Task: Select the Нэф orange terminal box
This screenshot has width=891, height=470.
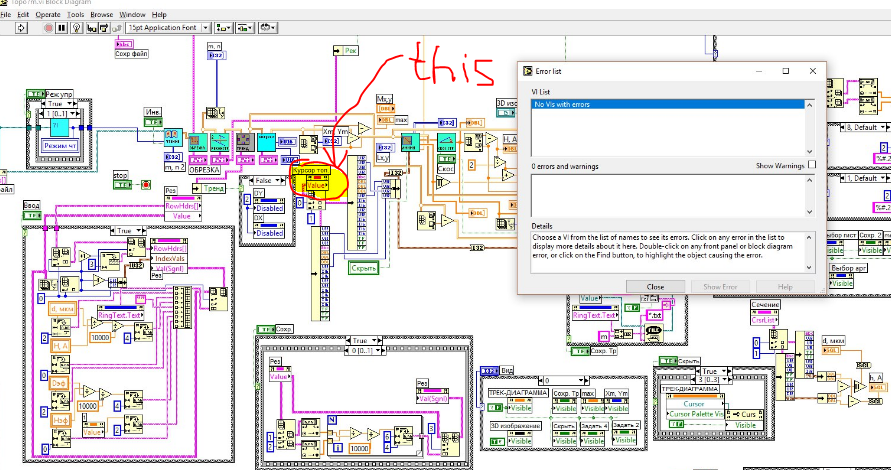Action: pos(60,419)
